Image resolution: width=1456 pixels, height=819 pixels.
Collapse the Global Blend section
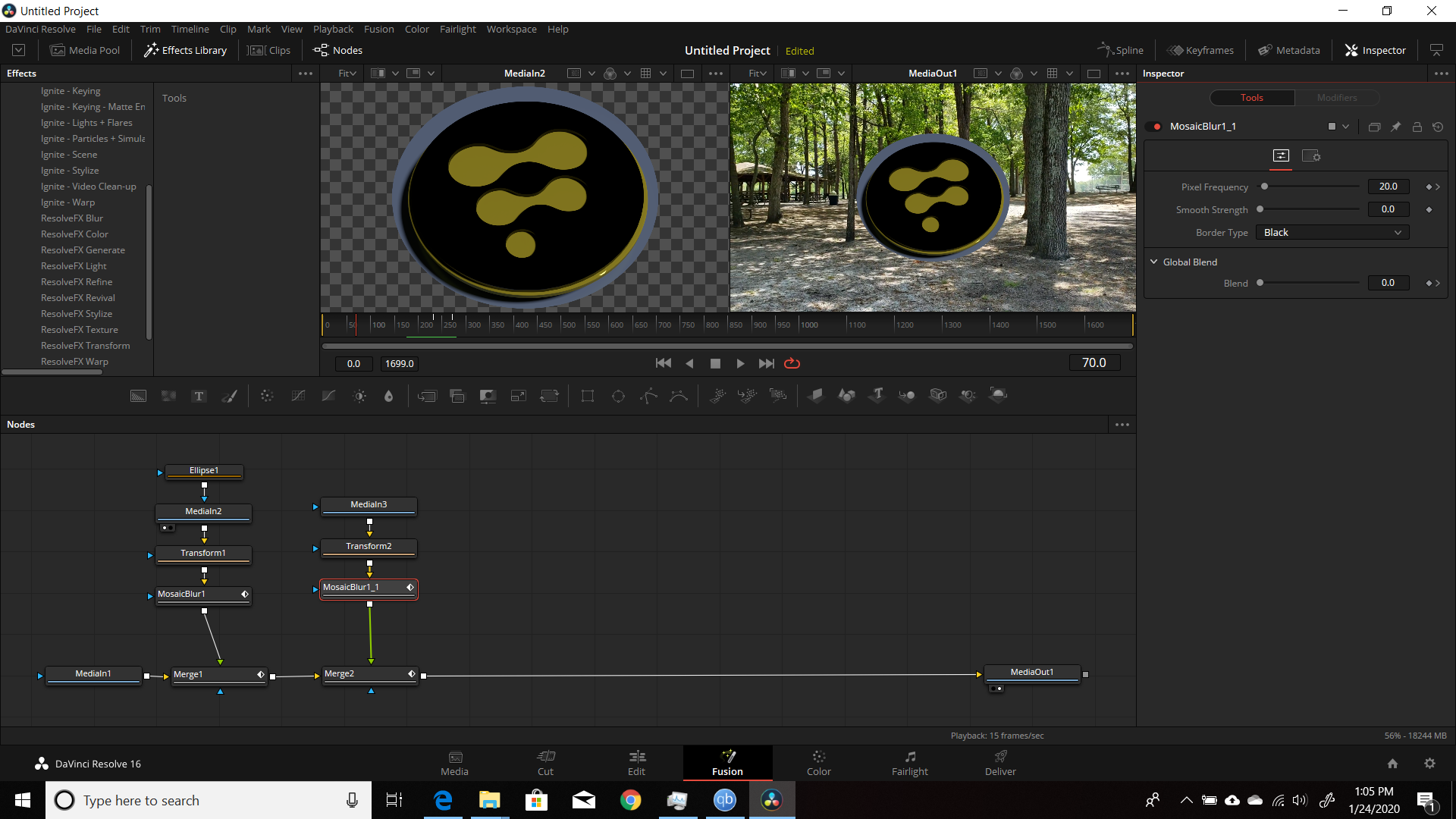(x=1154, y=262)
